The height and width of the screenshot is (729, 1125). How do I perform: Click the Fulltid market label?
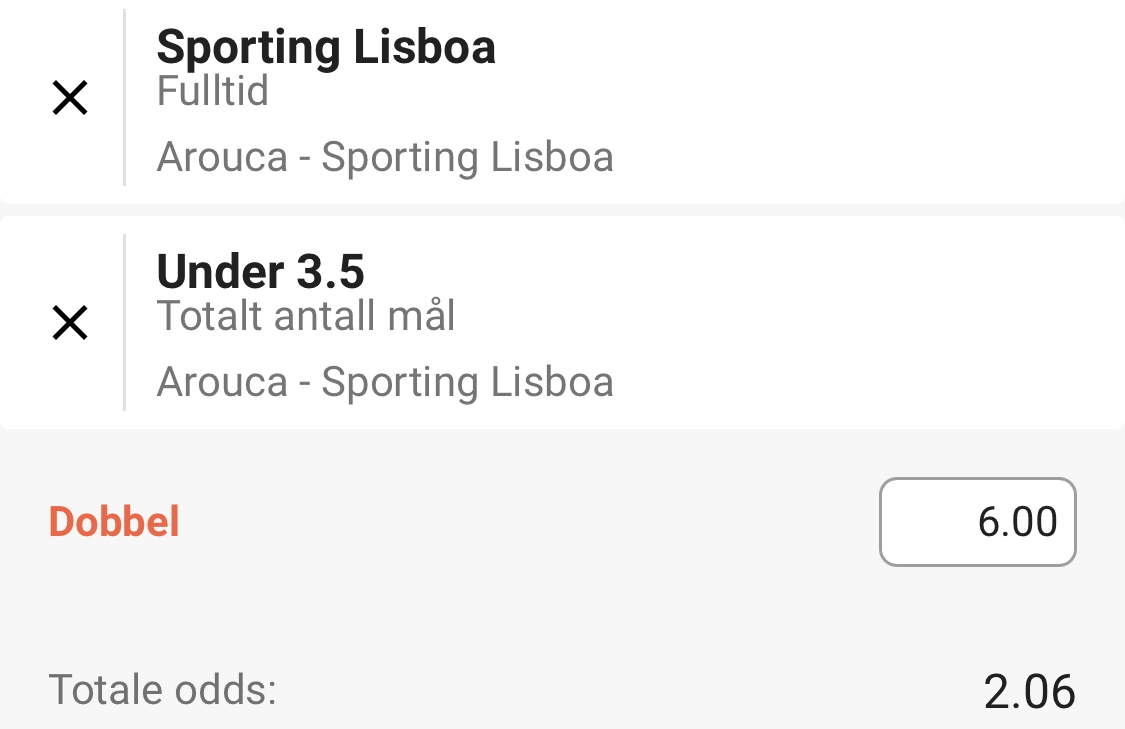click(x=212, y=91)
